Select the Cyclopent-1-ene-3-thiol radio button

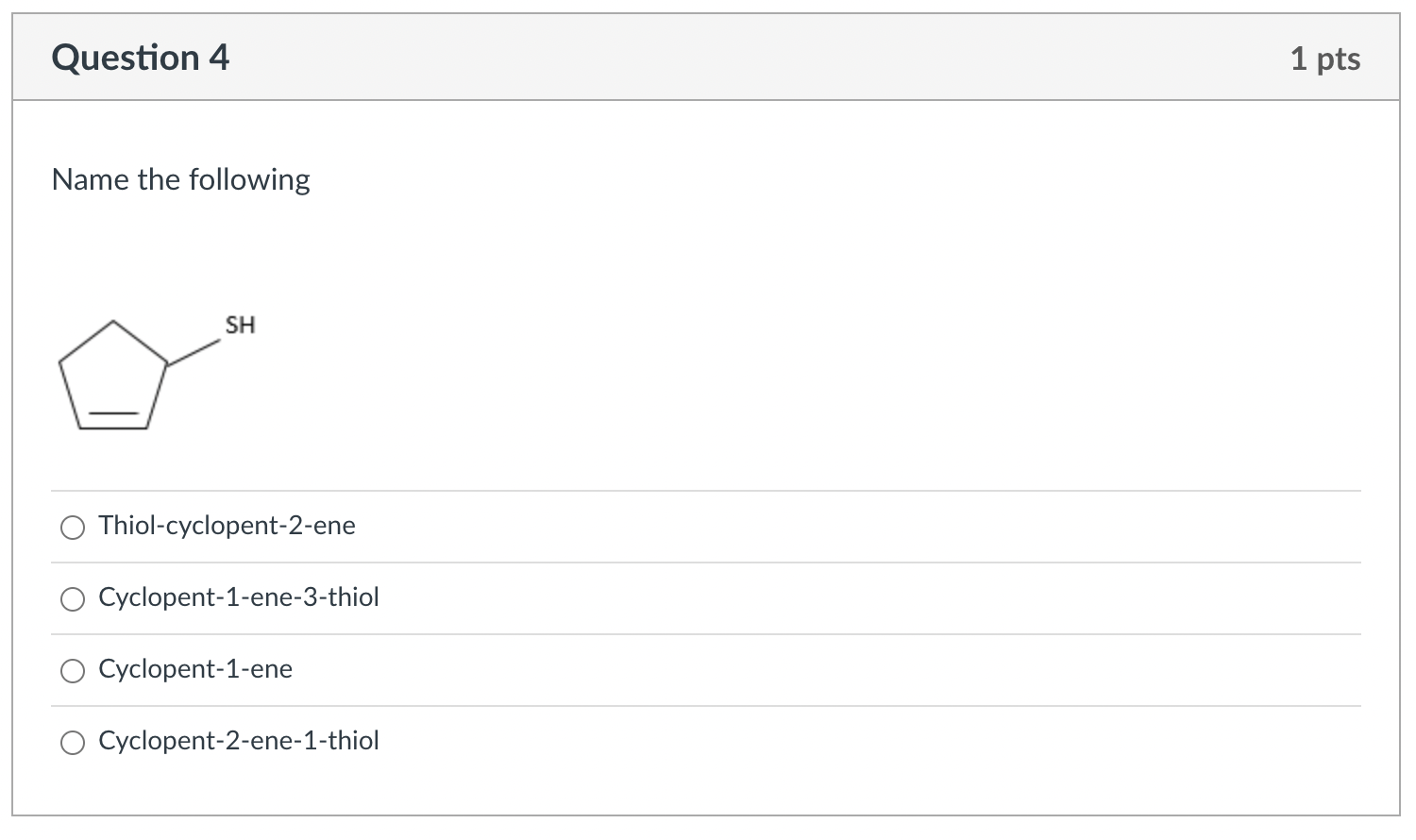coord(73,599)
